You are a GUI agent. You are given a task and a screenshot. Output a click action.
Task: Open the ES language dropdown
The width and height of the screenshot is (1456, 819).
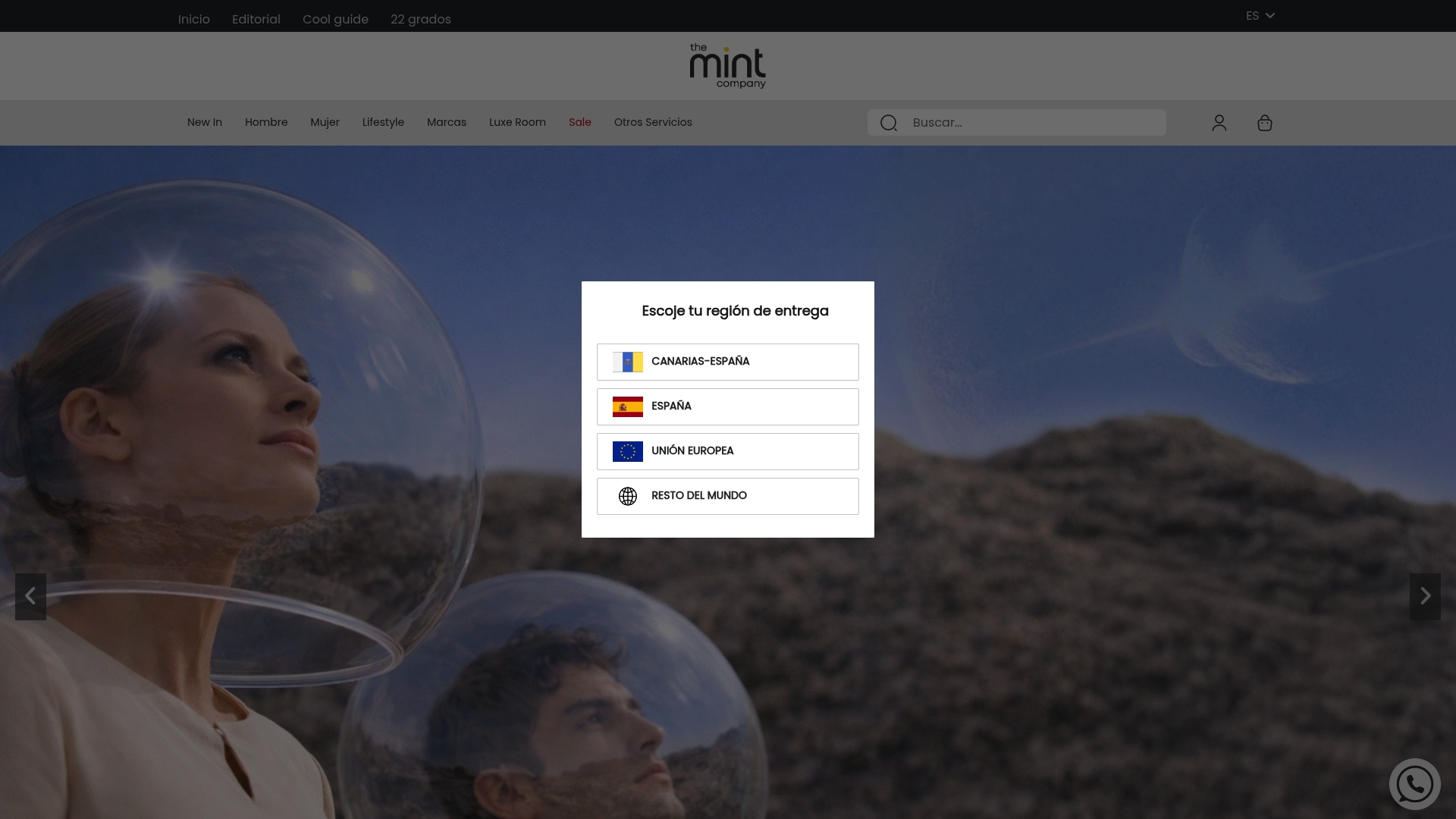[x=1260, y=15]
